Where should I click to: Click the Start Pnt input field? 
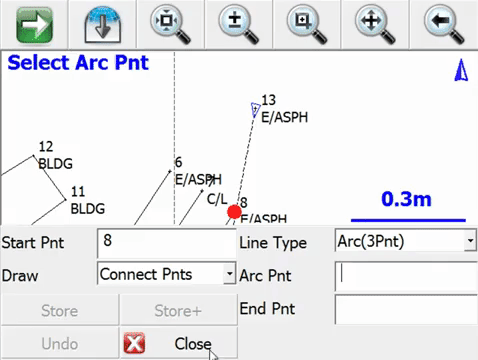click(167, 243)
